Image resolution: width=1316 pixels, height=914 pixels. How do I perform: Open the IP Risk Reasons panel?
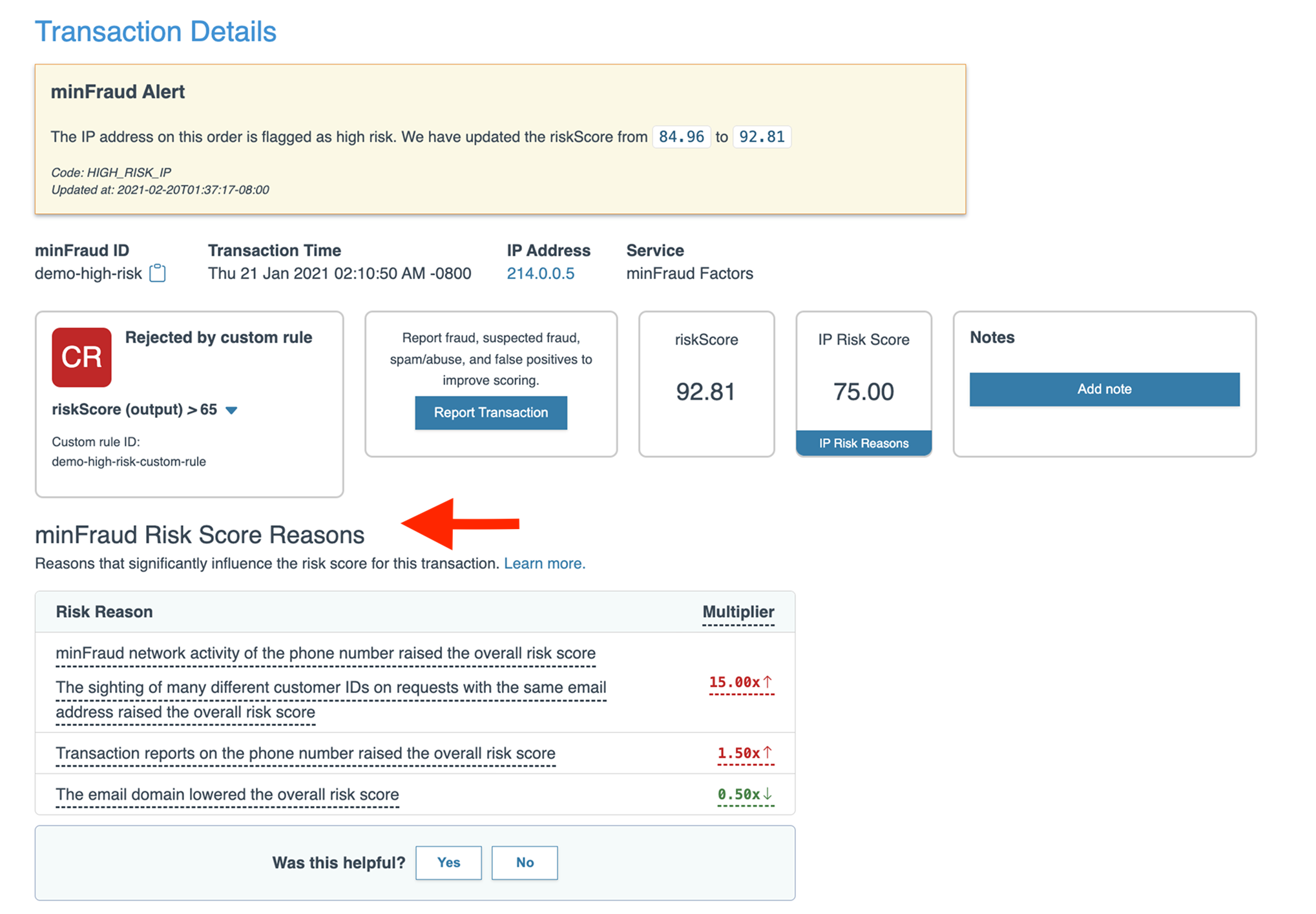coord(863,443)
